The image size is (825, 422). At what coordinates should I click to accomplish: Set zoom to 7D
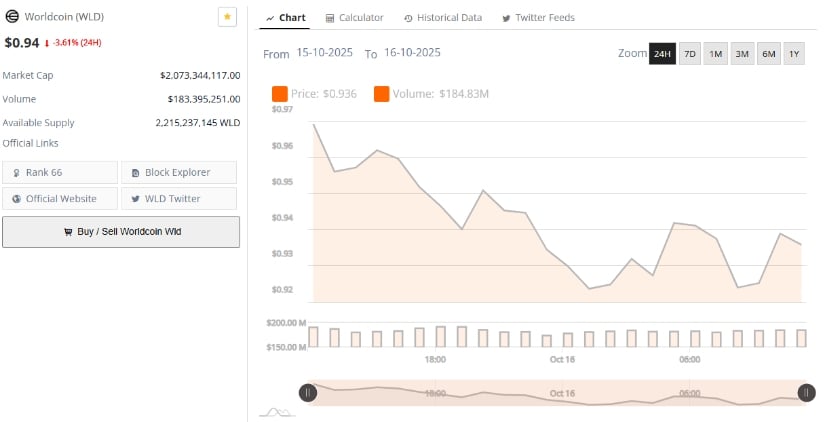pos(690,54)
